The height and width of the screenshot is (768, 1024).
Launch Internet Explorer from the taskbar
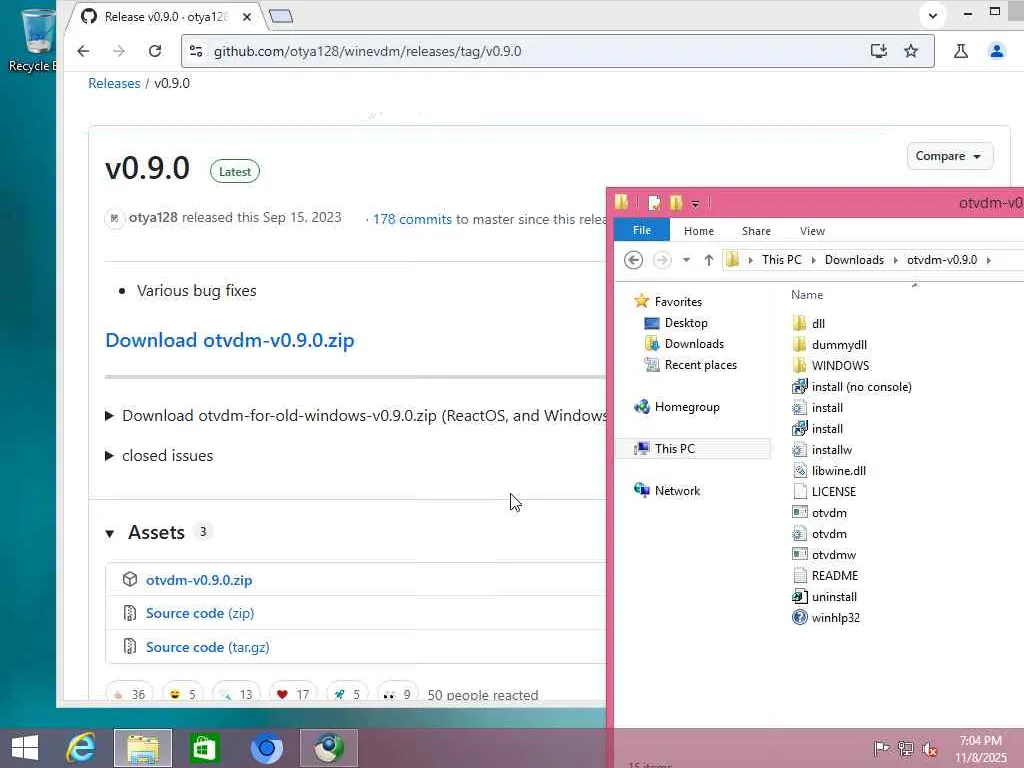[x=81, y=748]
